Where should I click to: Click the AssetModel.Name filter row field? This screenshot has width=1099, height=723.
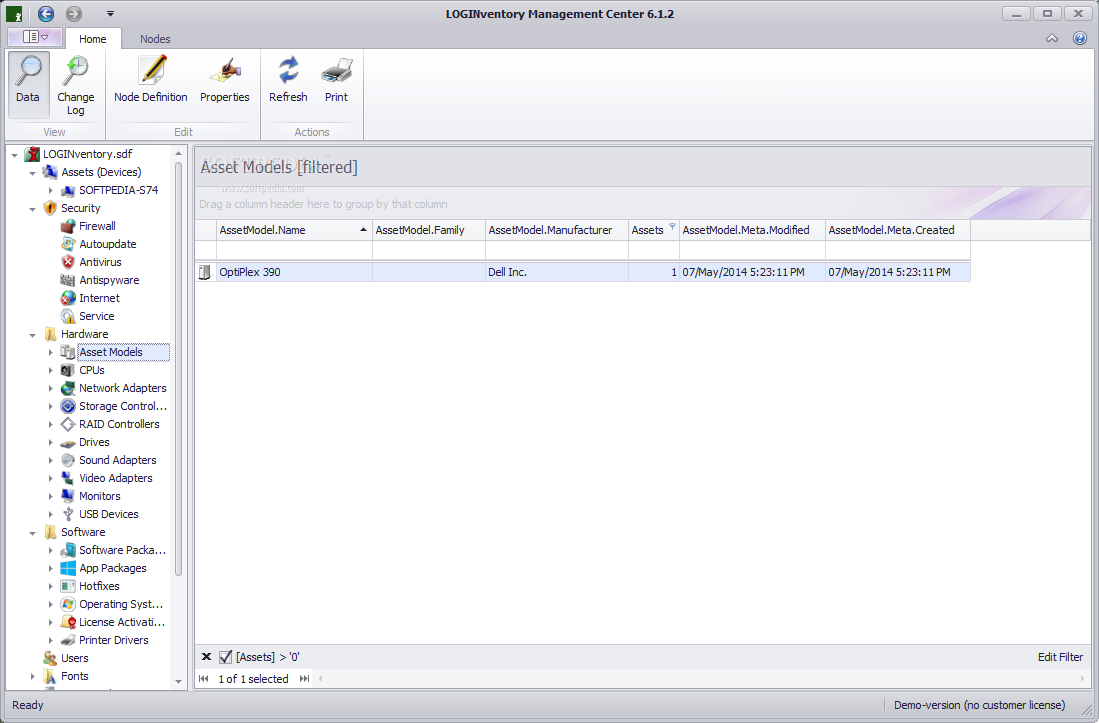tap(294, 250)
